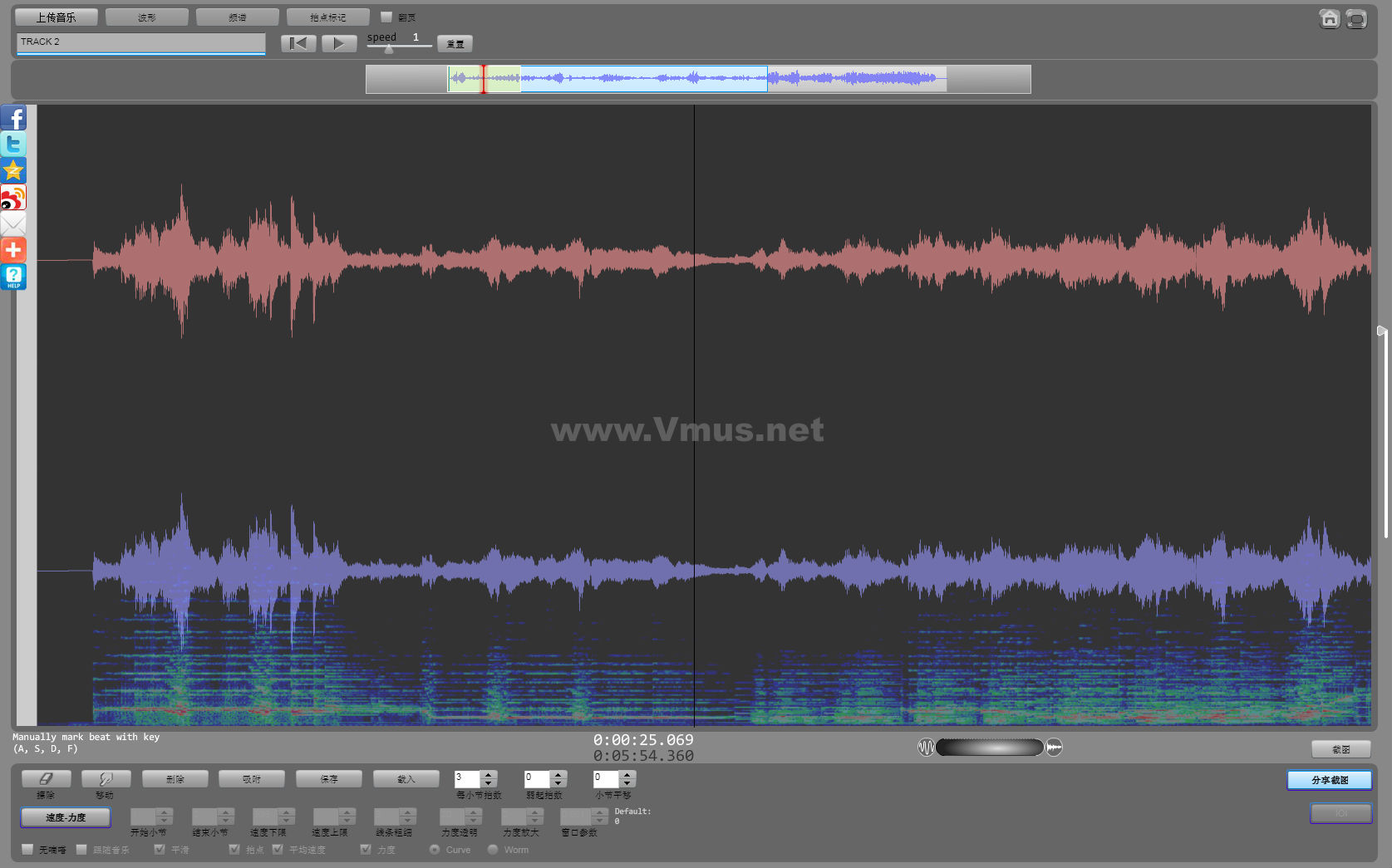This screenshot has width=1392, height=868.
Task: Select the eraser (擦除) tool
Action: point(46,779)
